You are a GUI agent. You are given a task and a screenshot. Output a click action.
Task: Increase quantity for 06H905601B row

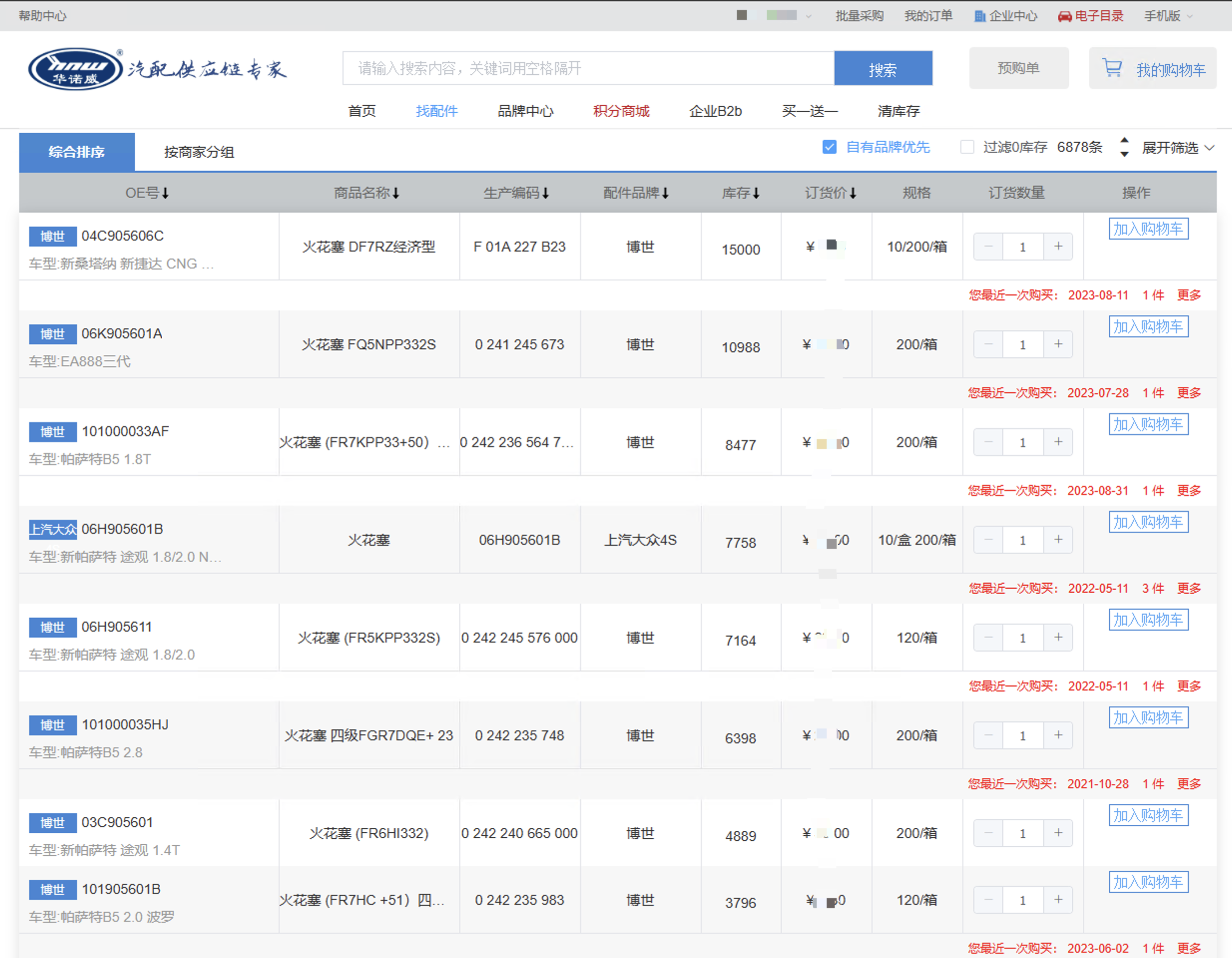coord(1058,539)
